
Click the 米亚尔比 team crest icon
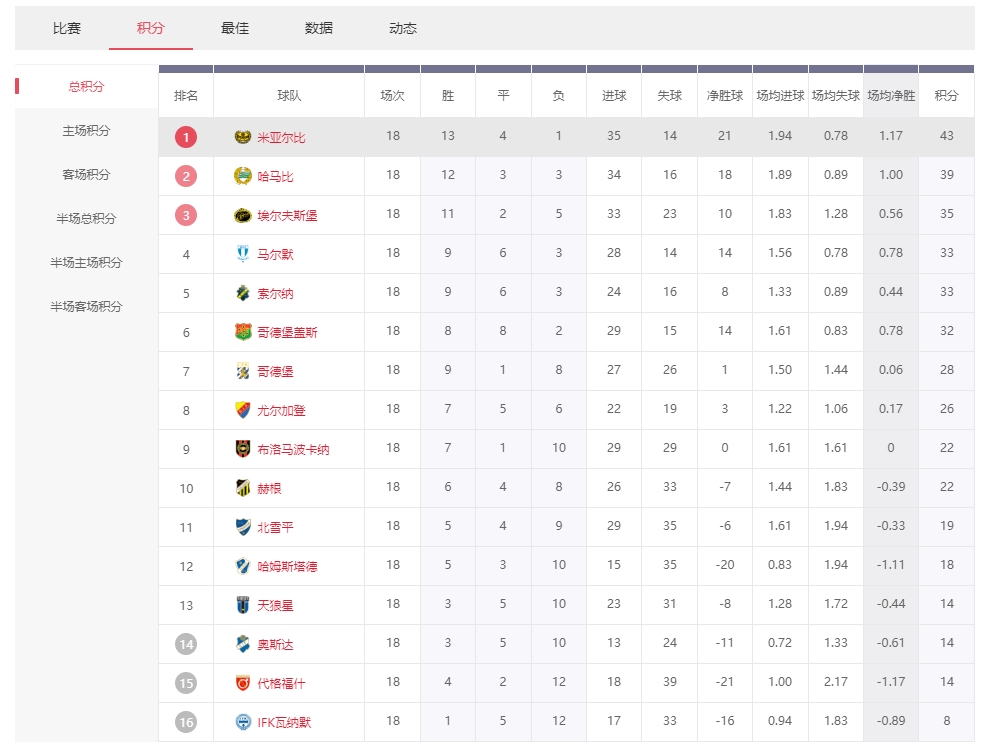click(x=243, y=137)
